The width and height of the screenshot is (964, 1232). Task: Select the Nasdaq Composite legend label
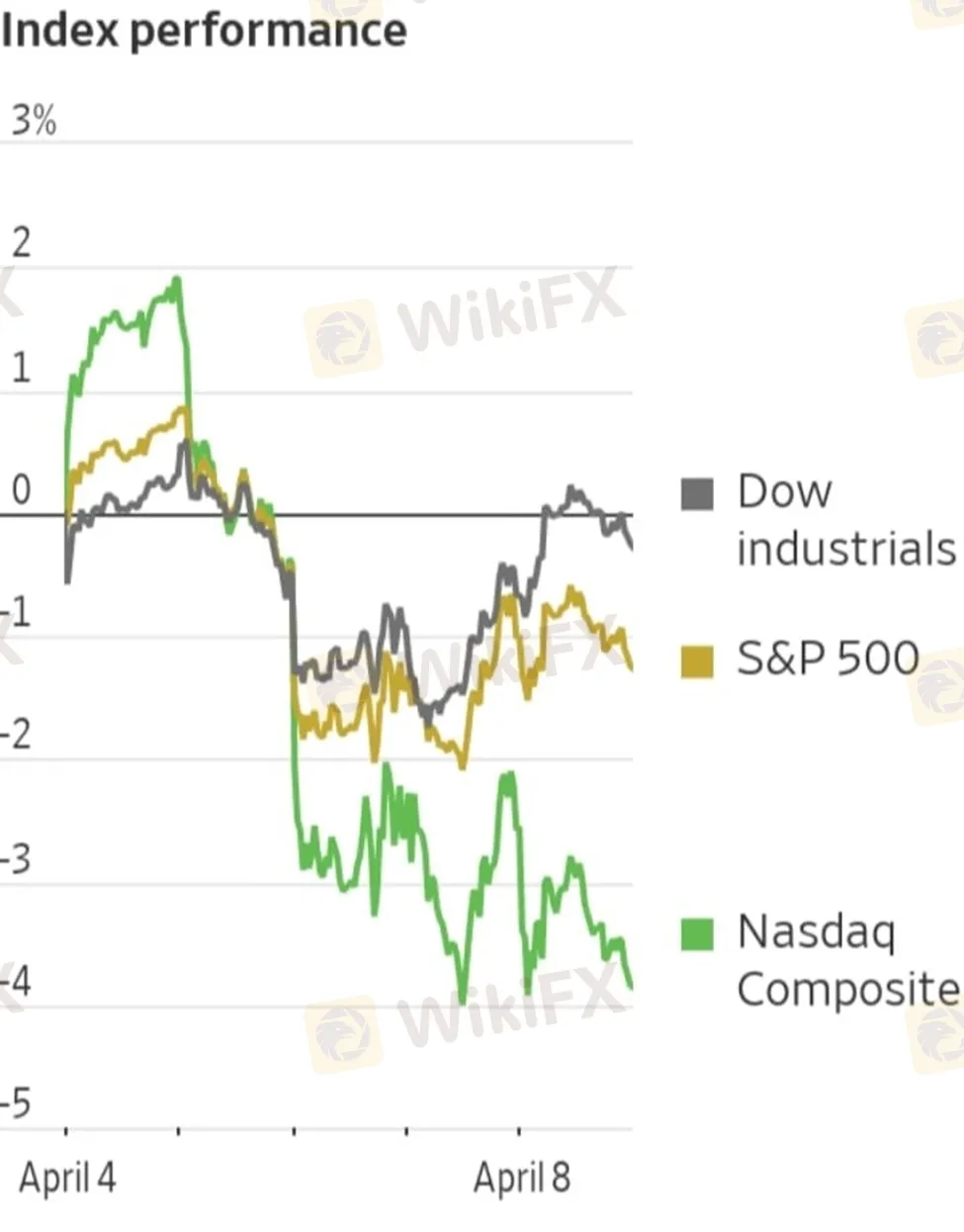point(848,959)
